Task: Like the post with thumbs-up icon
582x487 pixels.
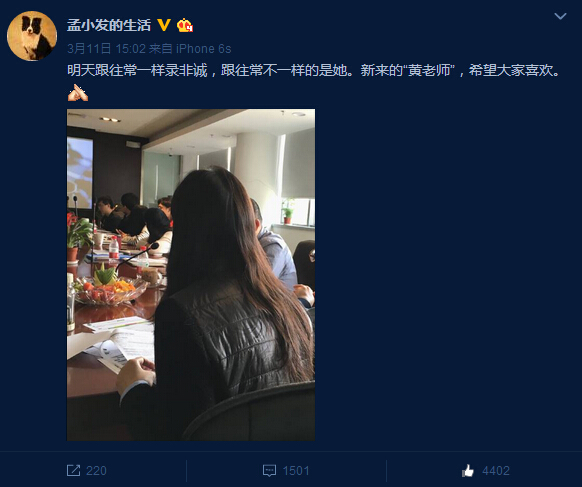Action: pyautogui.click(x=468, y=470)
